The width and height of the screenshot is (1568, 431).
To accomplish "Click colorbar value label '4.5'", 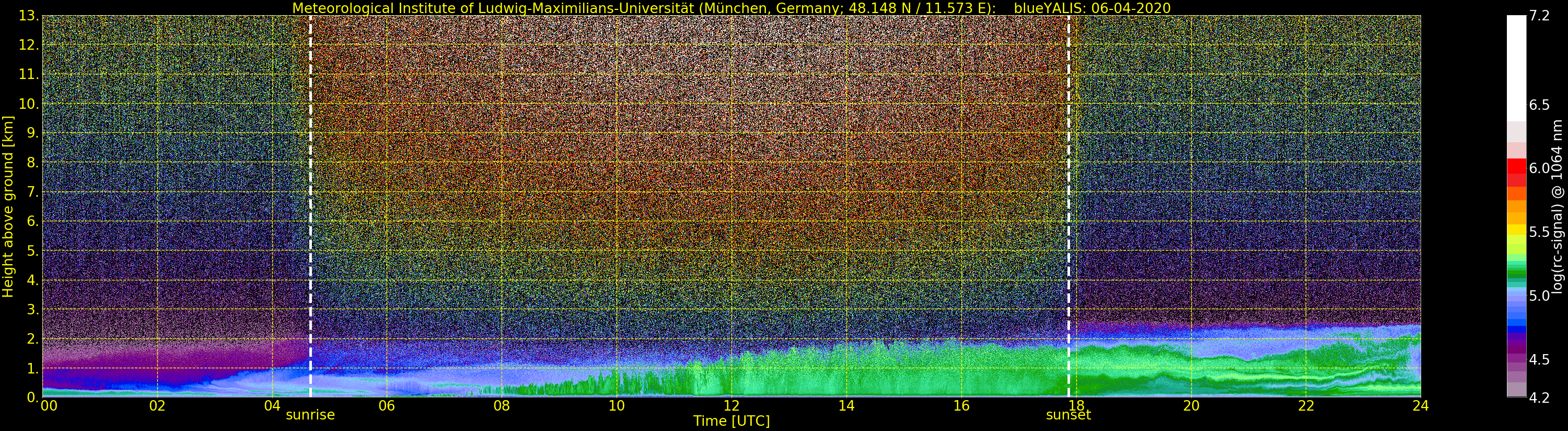I will (x=1539, y=359).
